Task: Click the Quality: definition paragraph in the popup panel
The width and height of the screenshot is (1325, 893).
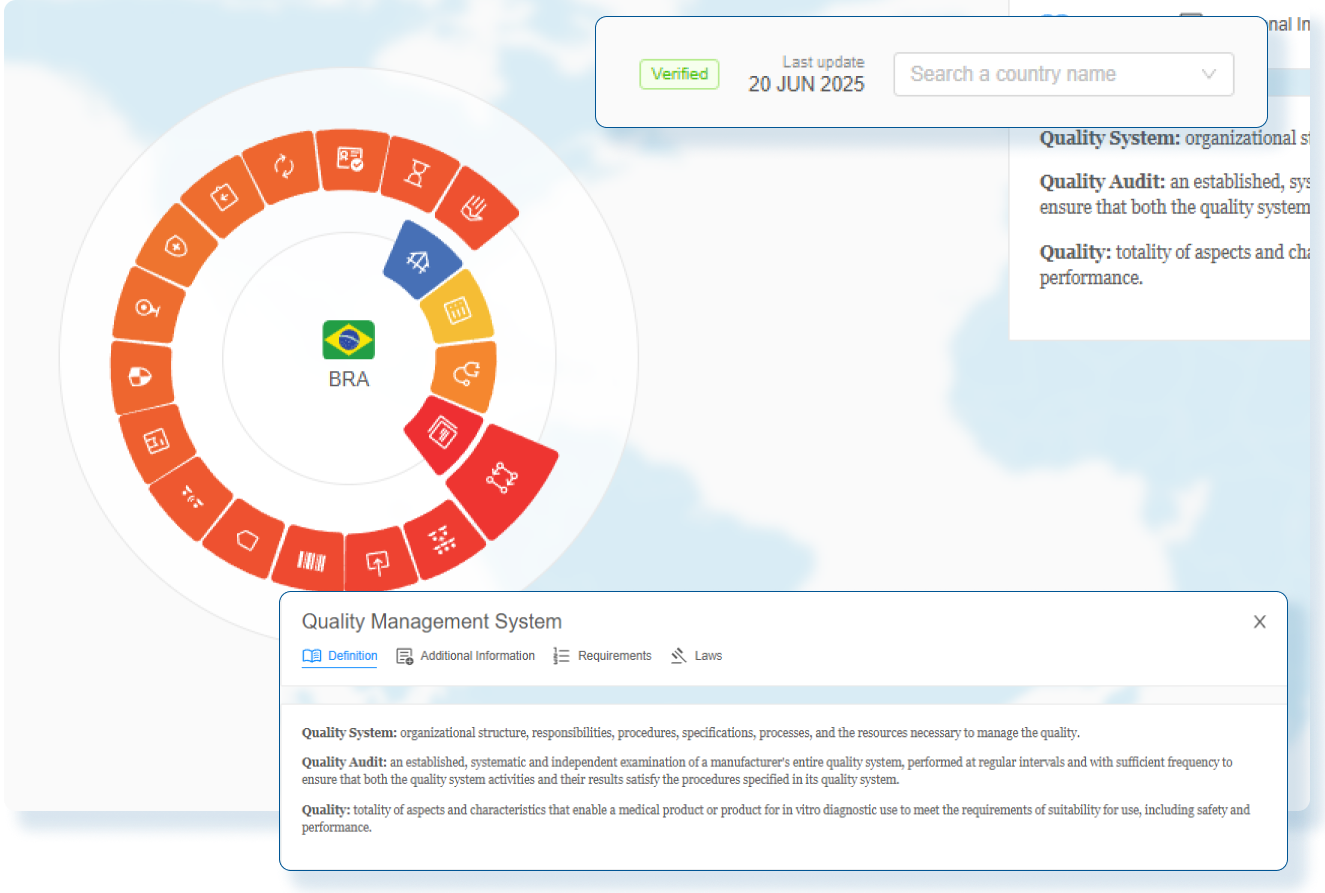Action: coord(776,818)
